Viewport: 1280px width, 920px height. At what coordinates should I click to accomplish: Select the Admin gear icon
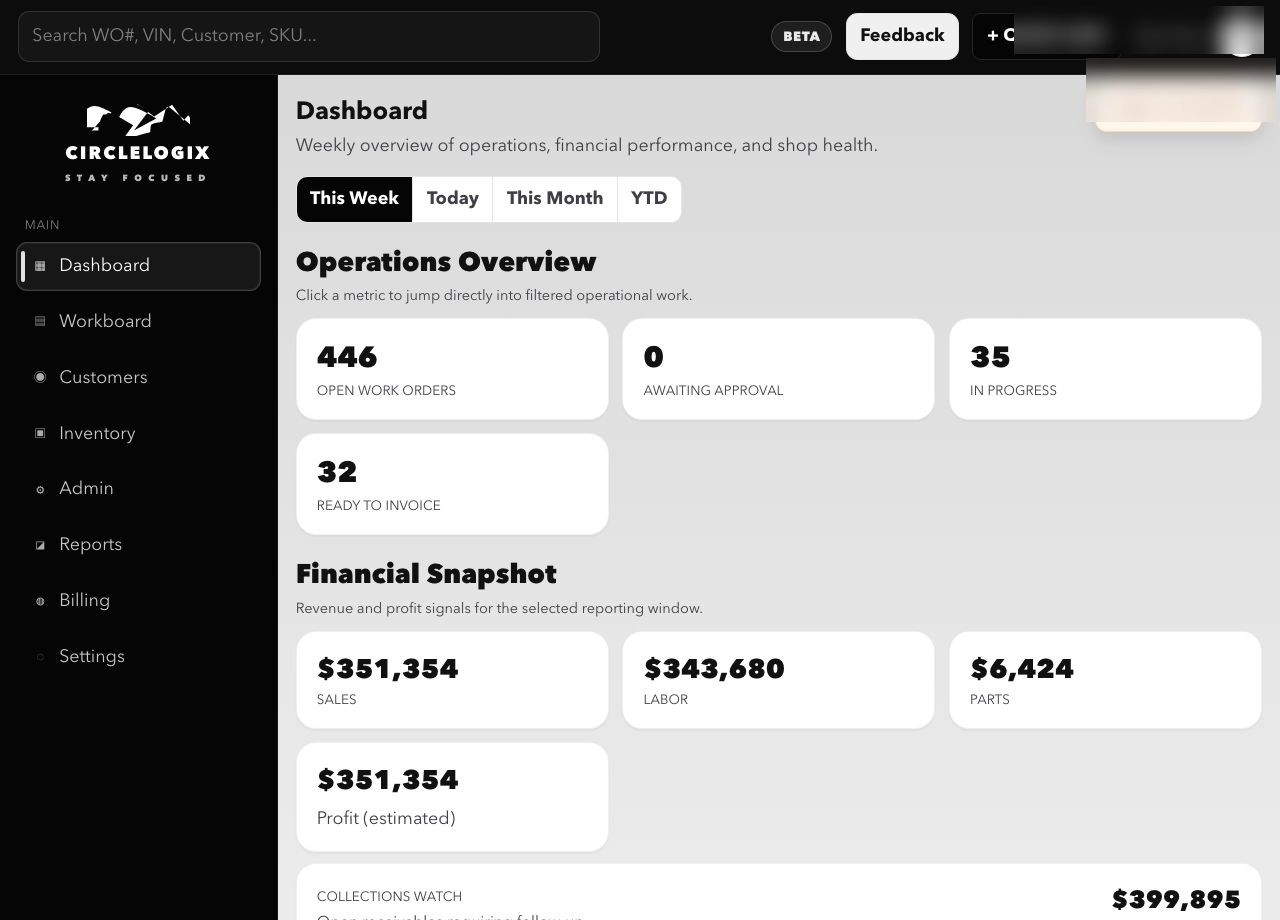[40, 489]
